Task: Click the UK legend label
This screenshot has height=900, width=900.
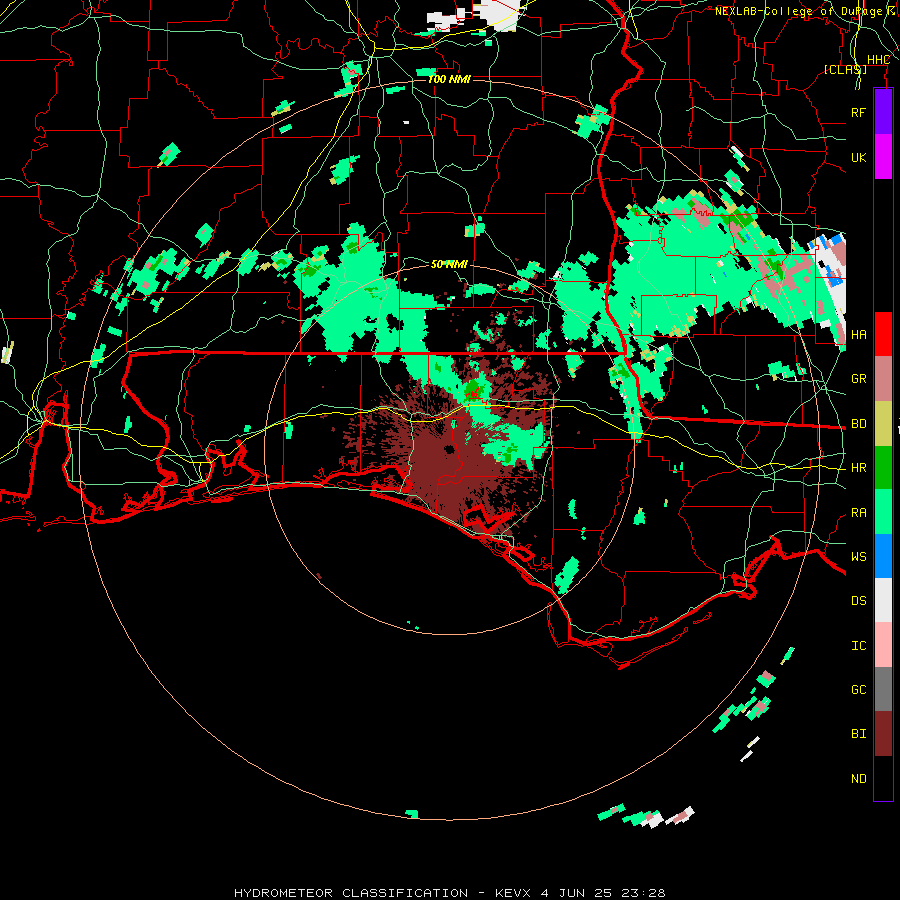Action: click(x=859, y=157)
